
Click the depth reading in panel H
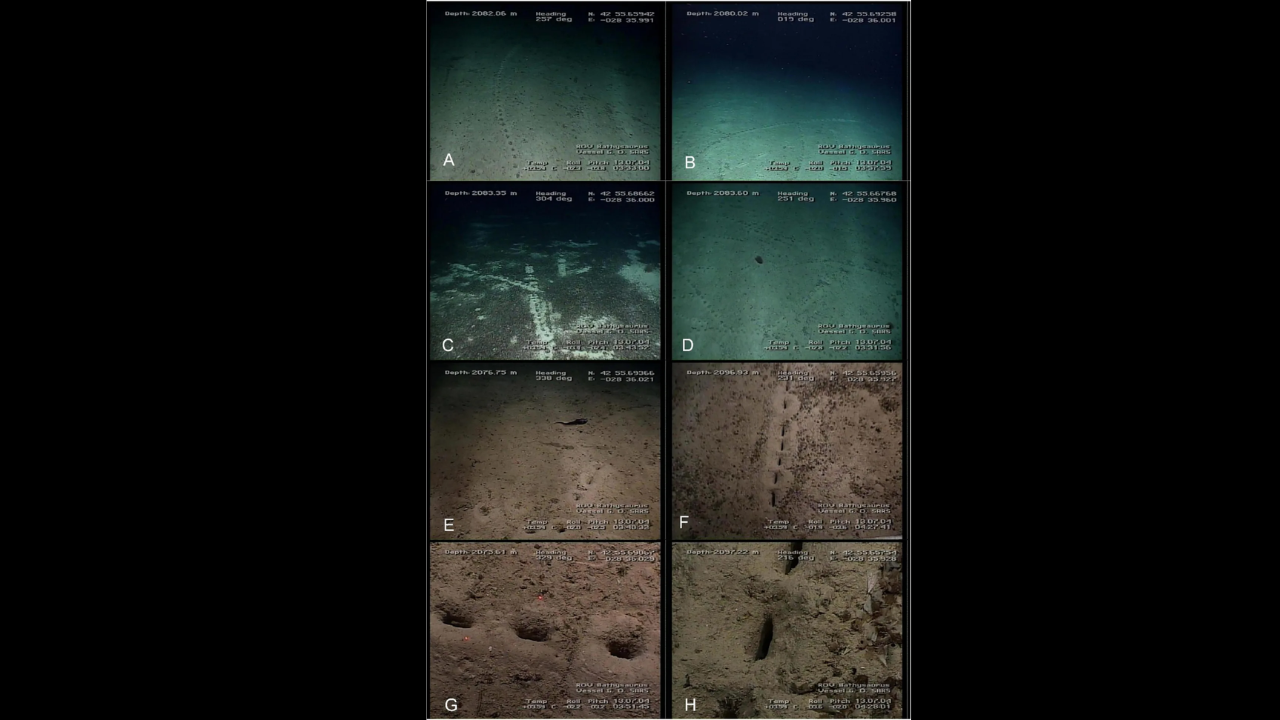(722, 551)
